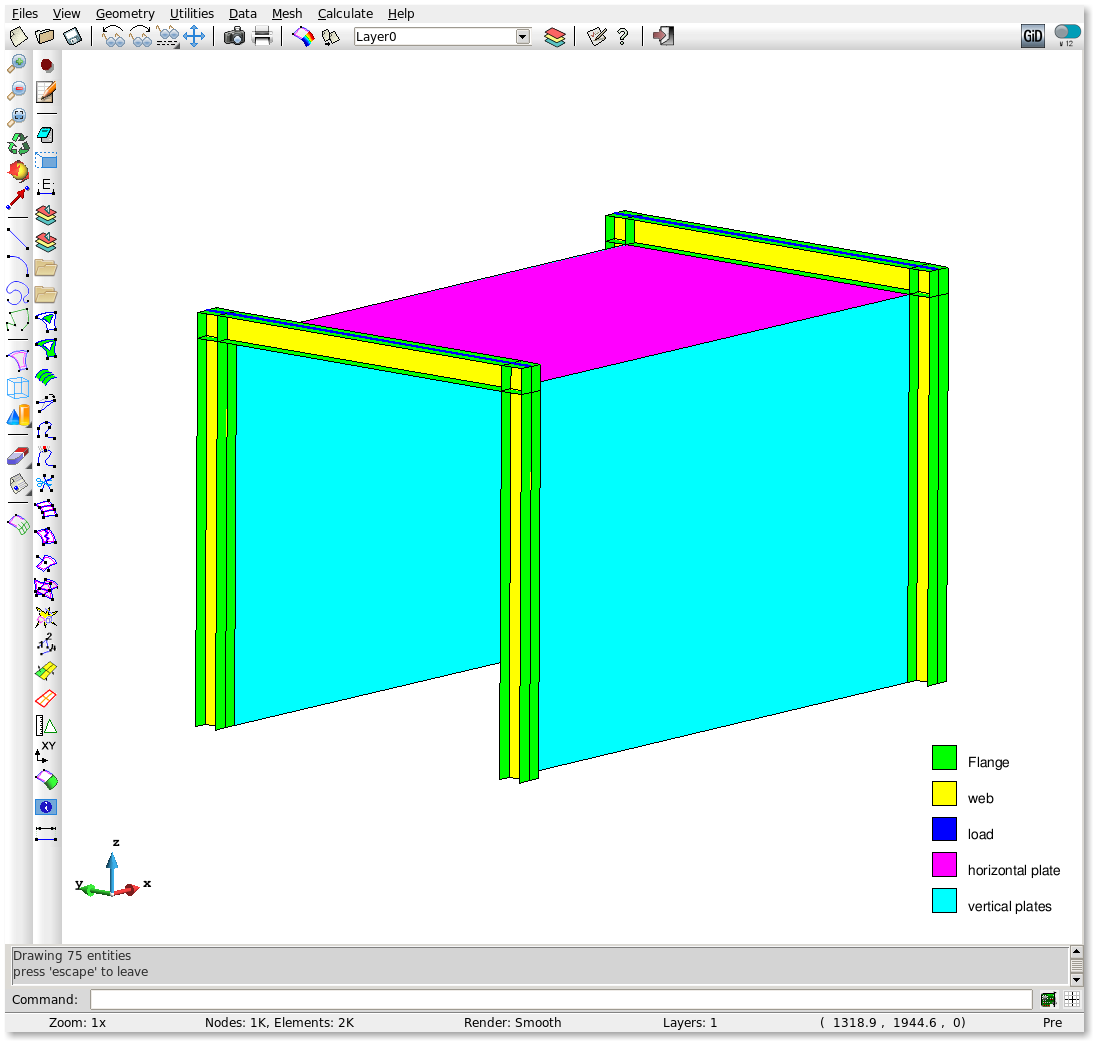Click the blue info icon in sidebar
The image size is (1093, 1041).
pyautogui.click(x=46, y=806)
